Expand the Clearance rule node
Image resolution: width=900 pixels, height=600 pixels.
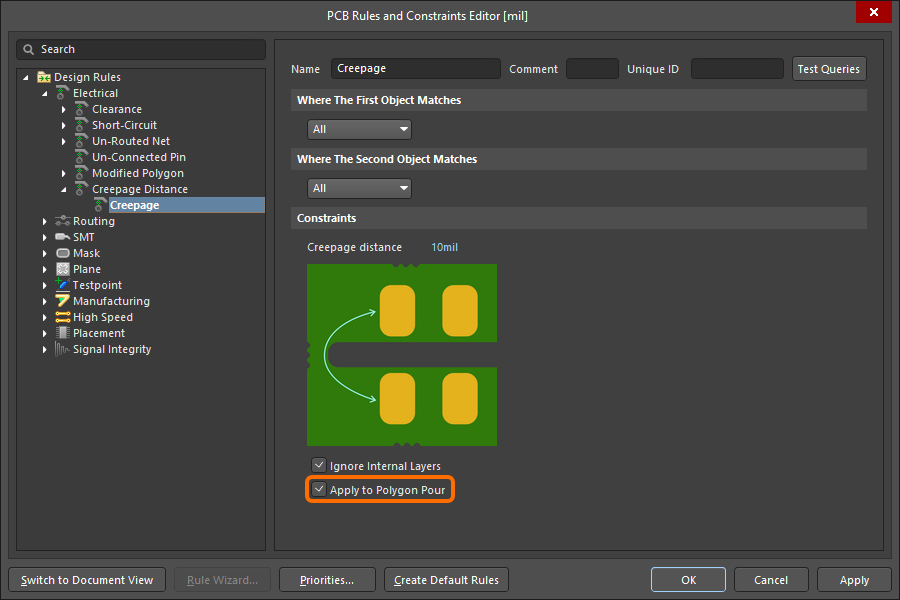(64, 109)
